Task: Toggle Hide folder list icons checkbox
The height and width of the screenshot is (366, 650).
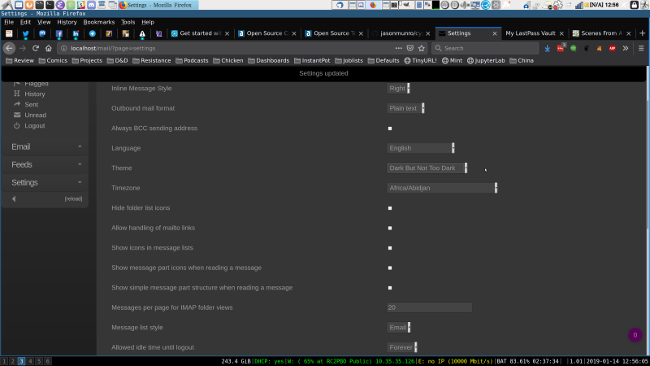Action: (x=390, y=208)
